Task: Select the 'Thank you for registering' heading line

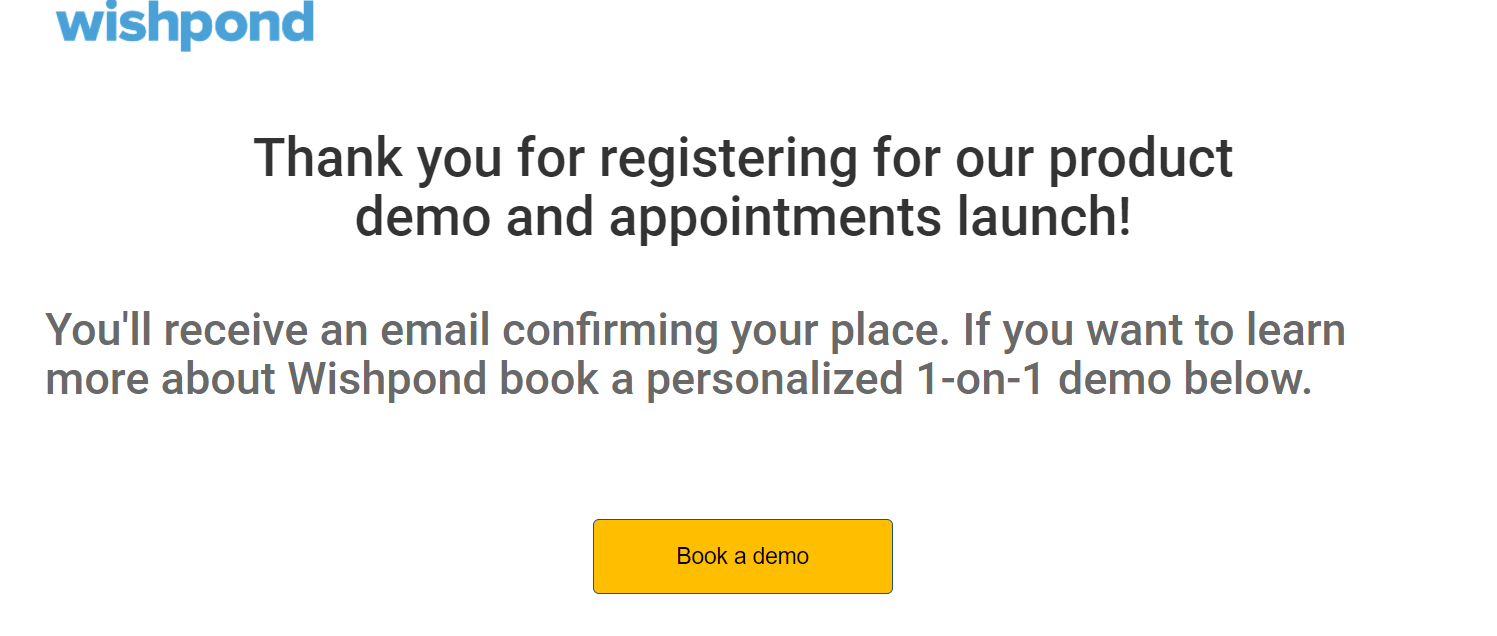Action: click(743, 160)
